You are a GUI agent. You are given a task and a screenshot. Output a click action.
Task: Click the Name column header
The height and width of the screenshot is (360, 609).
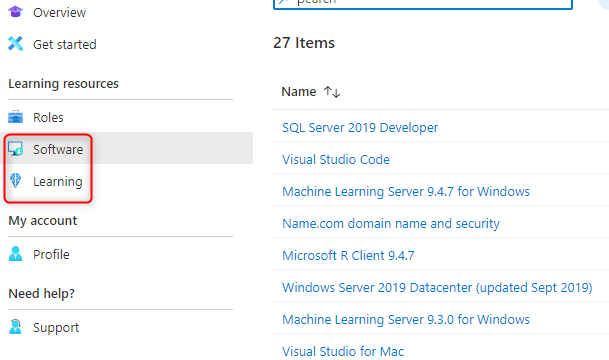(299, 92)
